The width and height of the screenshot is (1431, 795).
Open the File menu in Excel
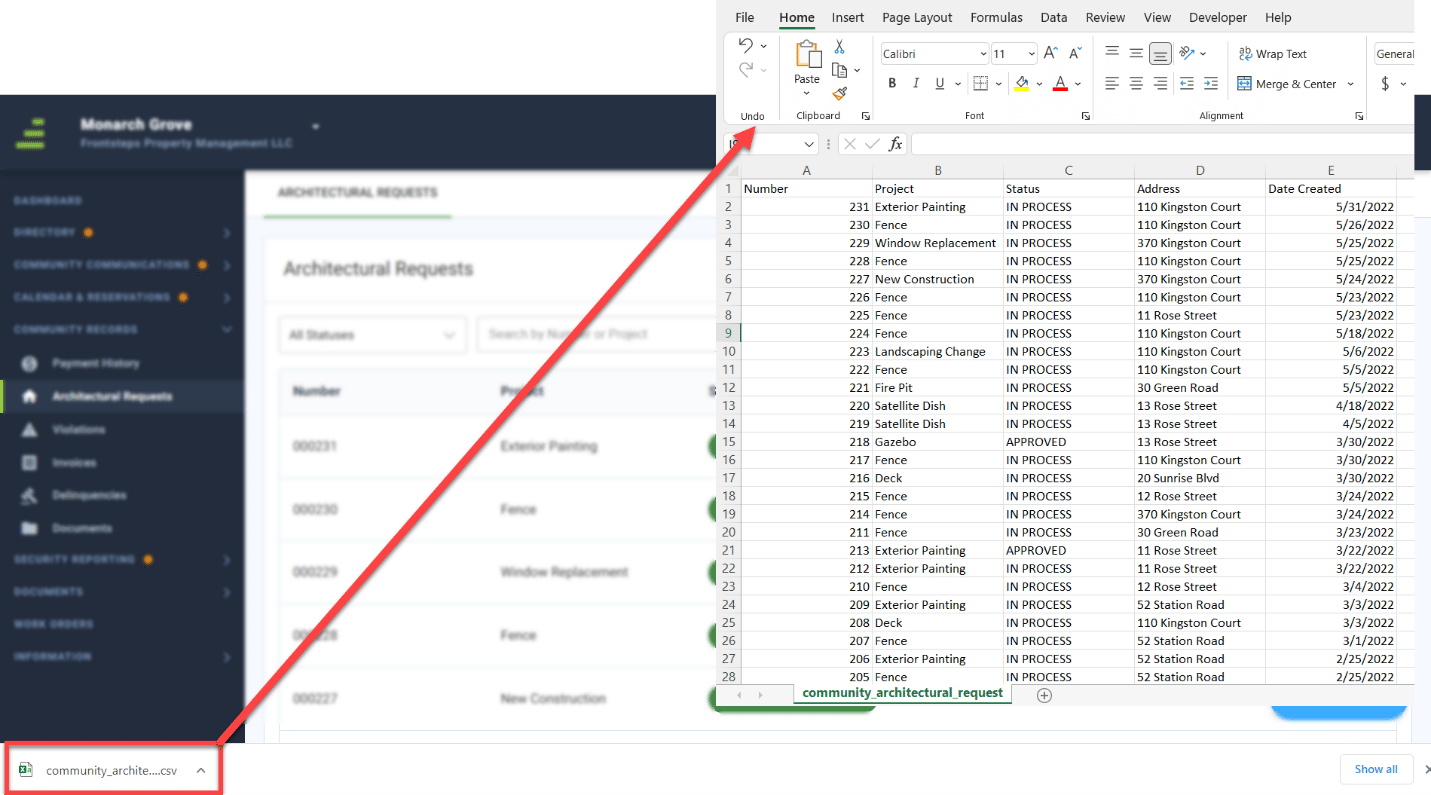pyautogui.click(x=744, y=17)
